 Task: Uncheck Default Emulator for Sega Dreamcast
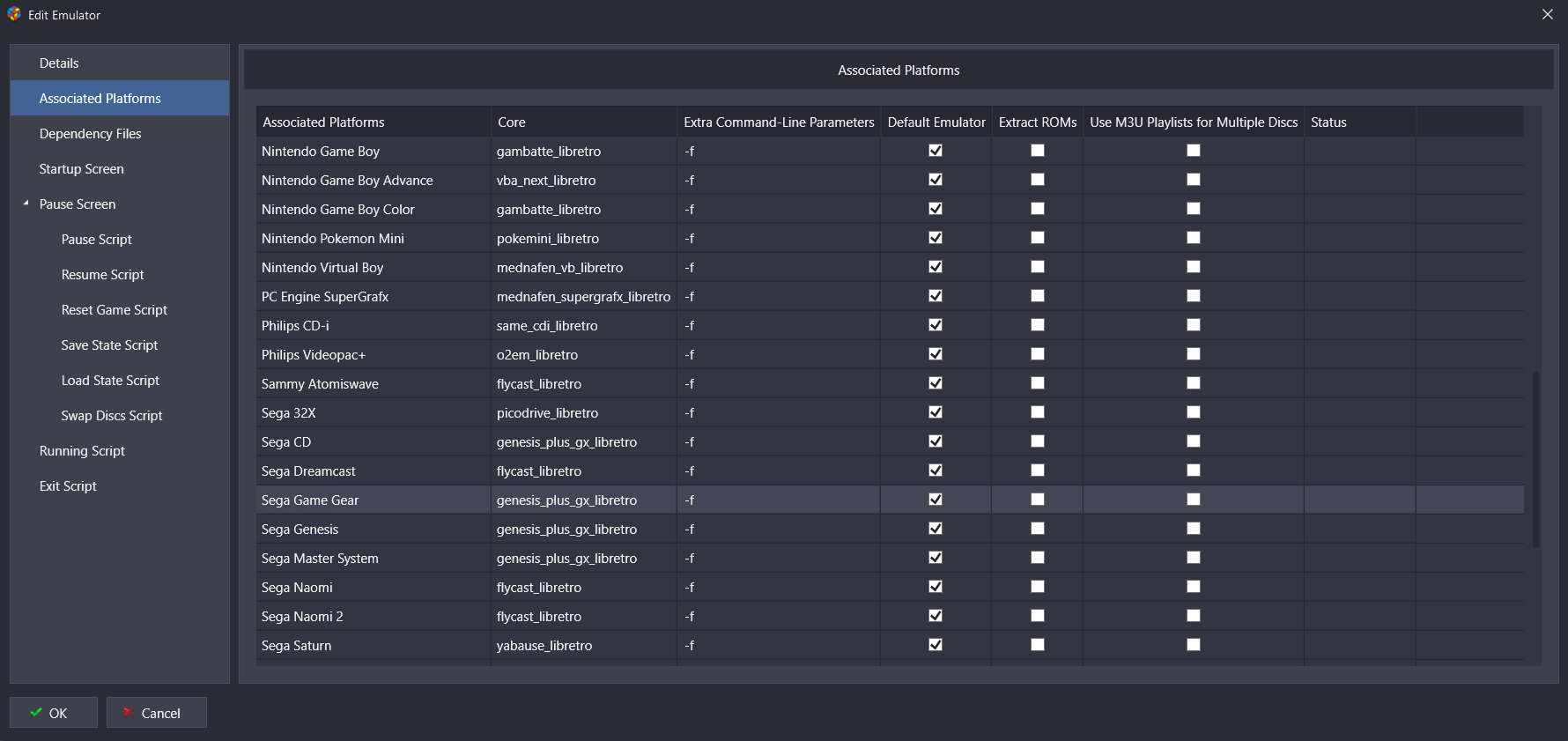pyautogui.click(x=936, y=471)
